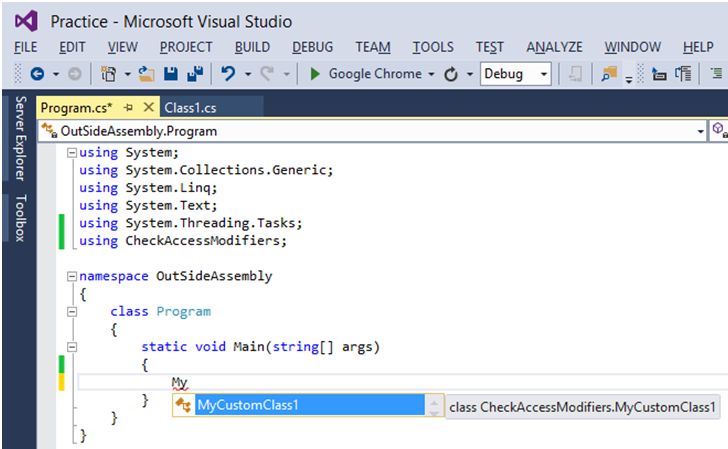
Task: Open the BUILD menu
Action: [253, 47]
